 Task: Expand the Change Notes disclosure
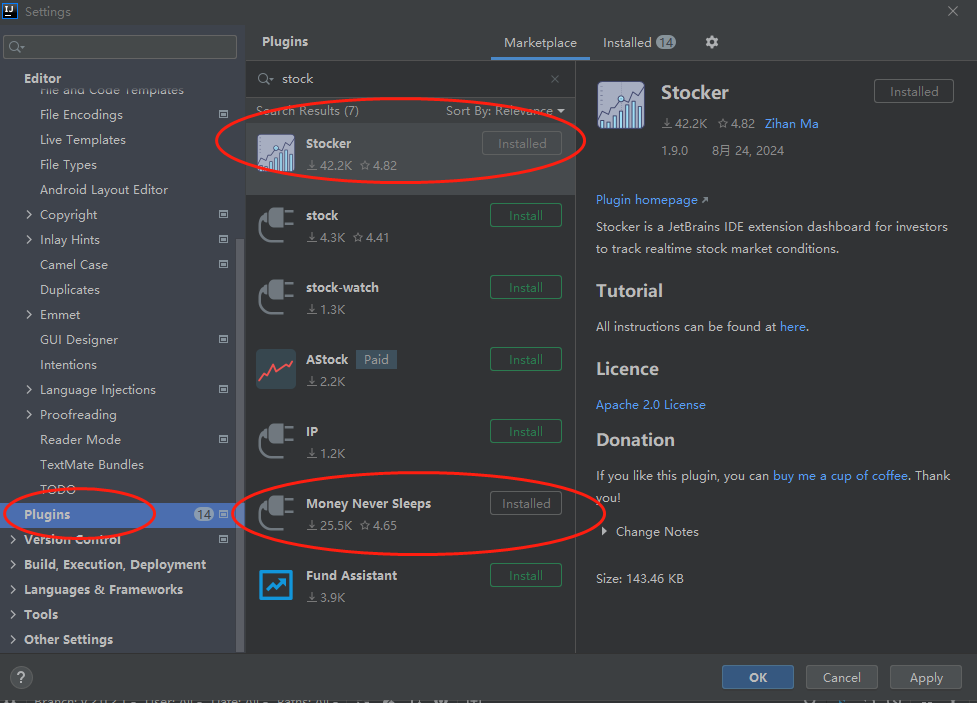[x=604, y=532]
